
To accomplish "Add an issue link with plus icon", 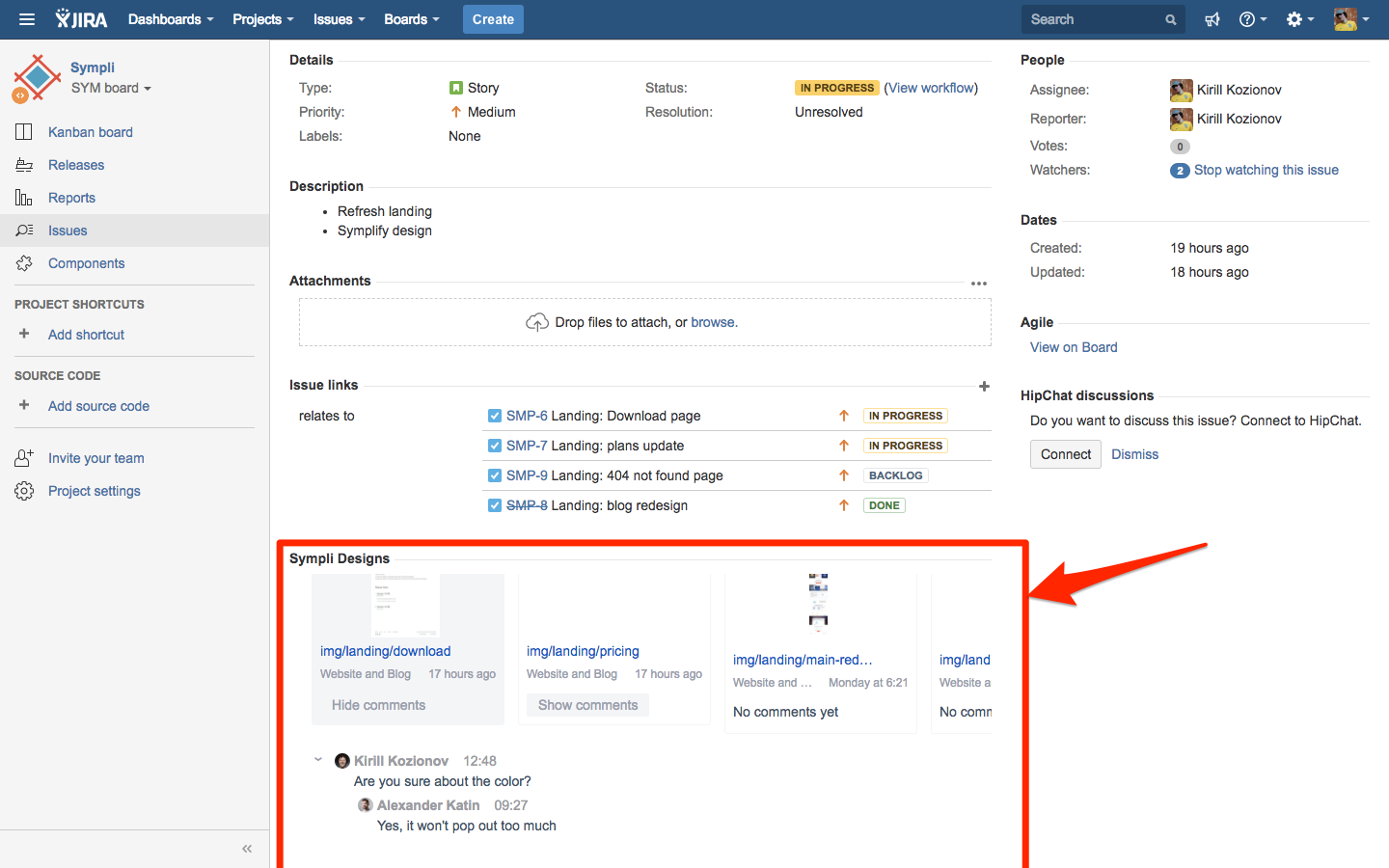I will tap(984, 386).
